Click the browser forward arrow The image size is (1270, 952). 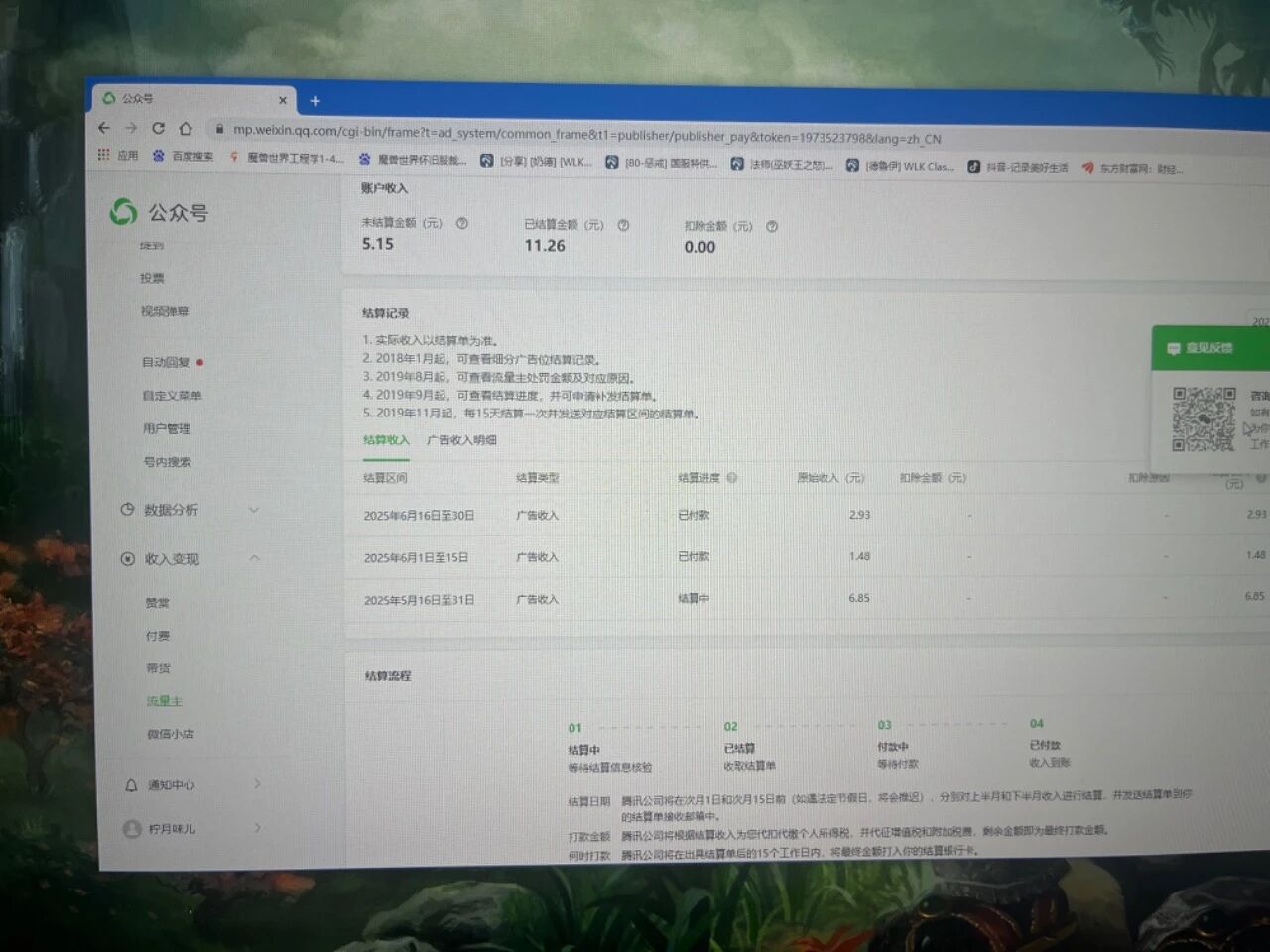coord(131,128)
